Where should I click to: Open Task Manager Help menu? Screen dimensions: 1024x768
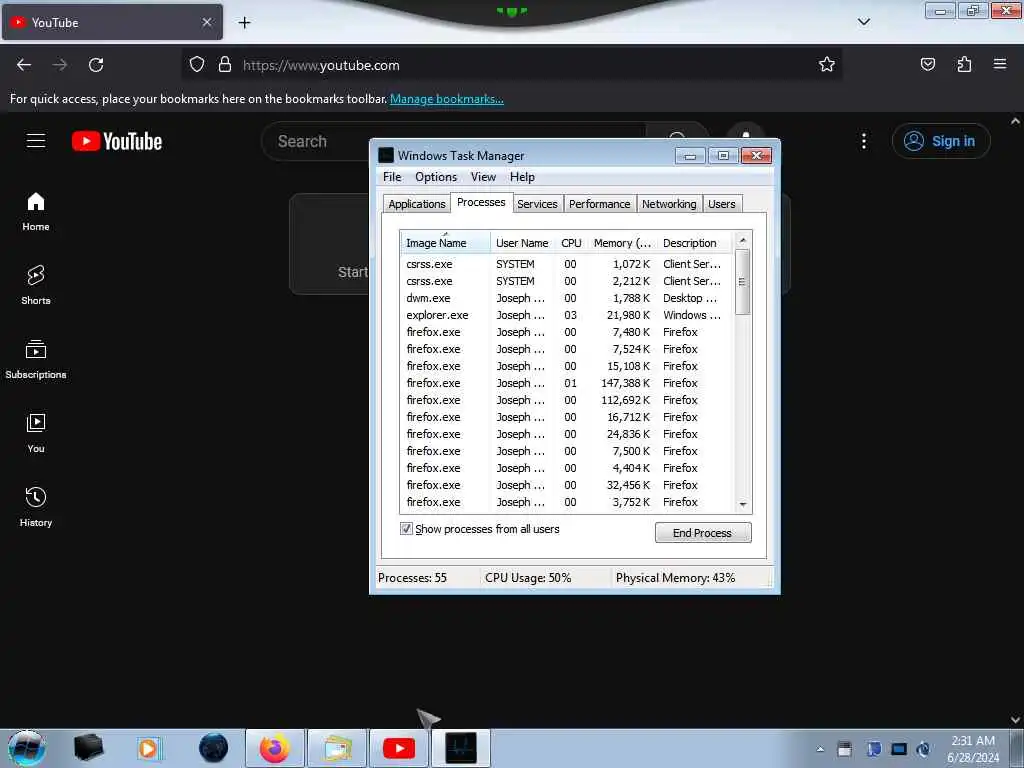[x=522, y=177]
